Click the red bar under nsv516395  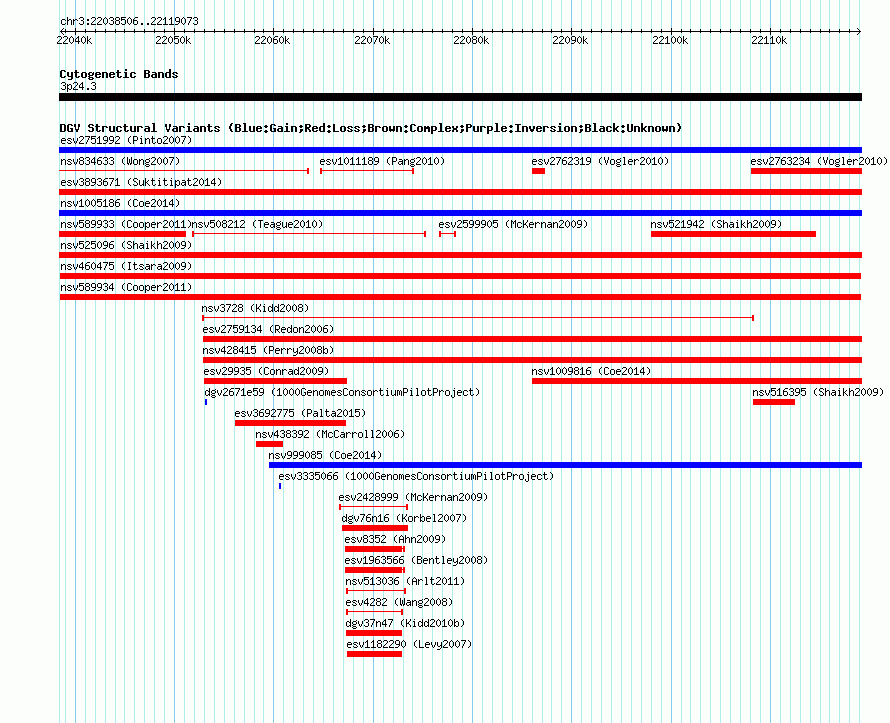click(774, 402)
